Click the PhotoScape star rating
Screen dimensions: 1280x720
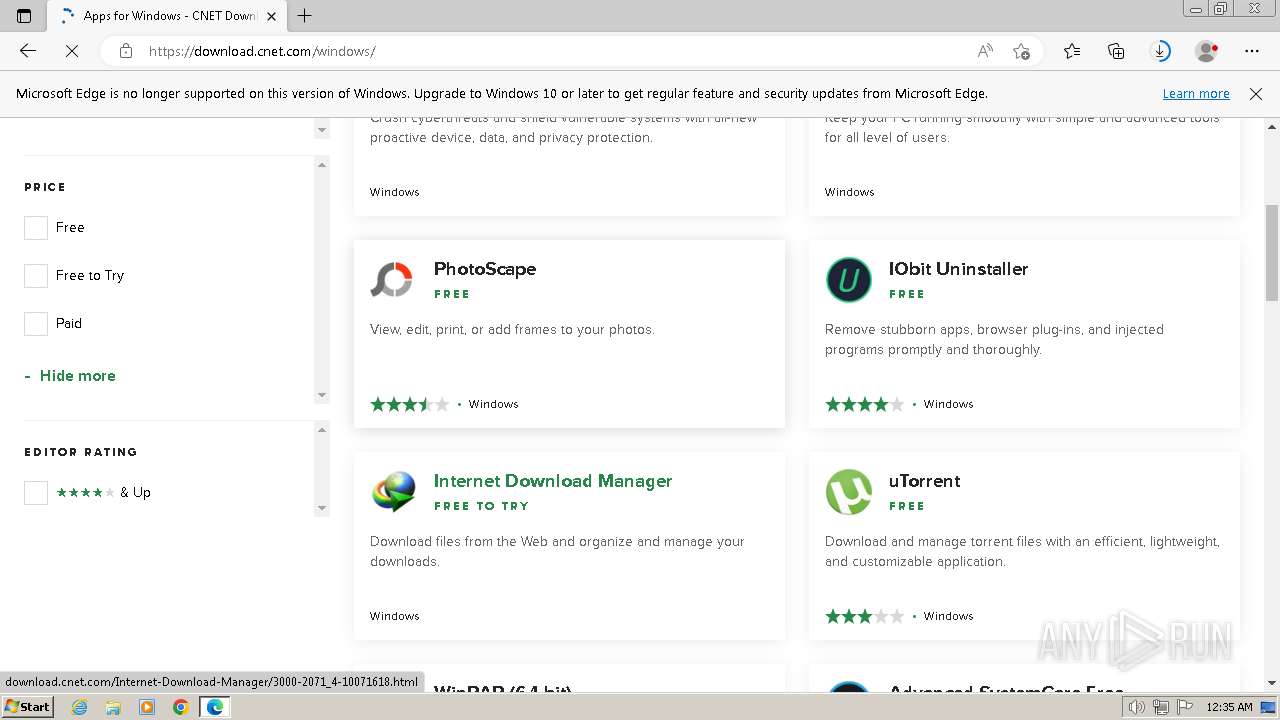410,404
